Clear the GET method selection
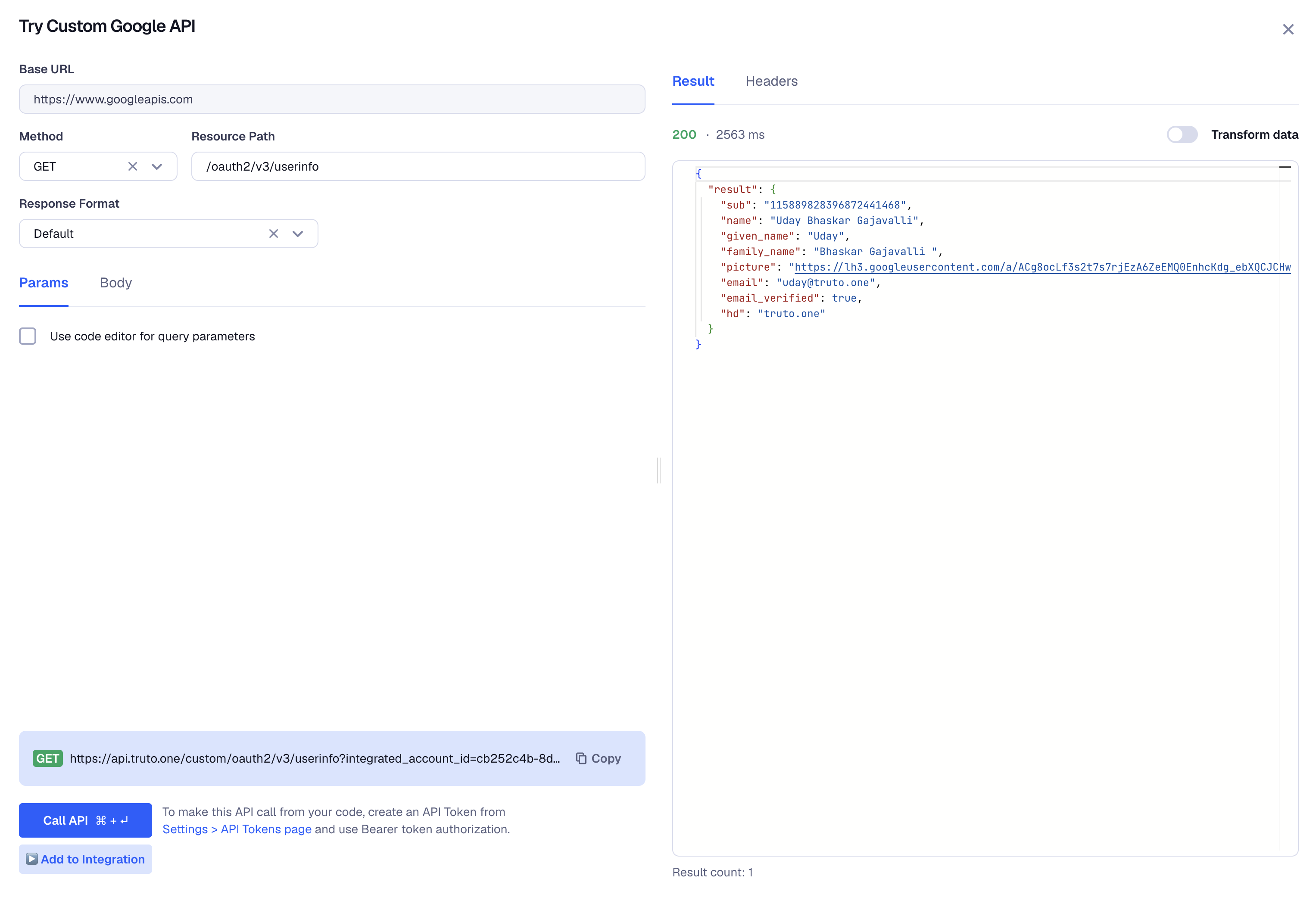1316x910 pixels. 132,166
